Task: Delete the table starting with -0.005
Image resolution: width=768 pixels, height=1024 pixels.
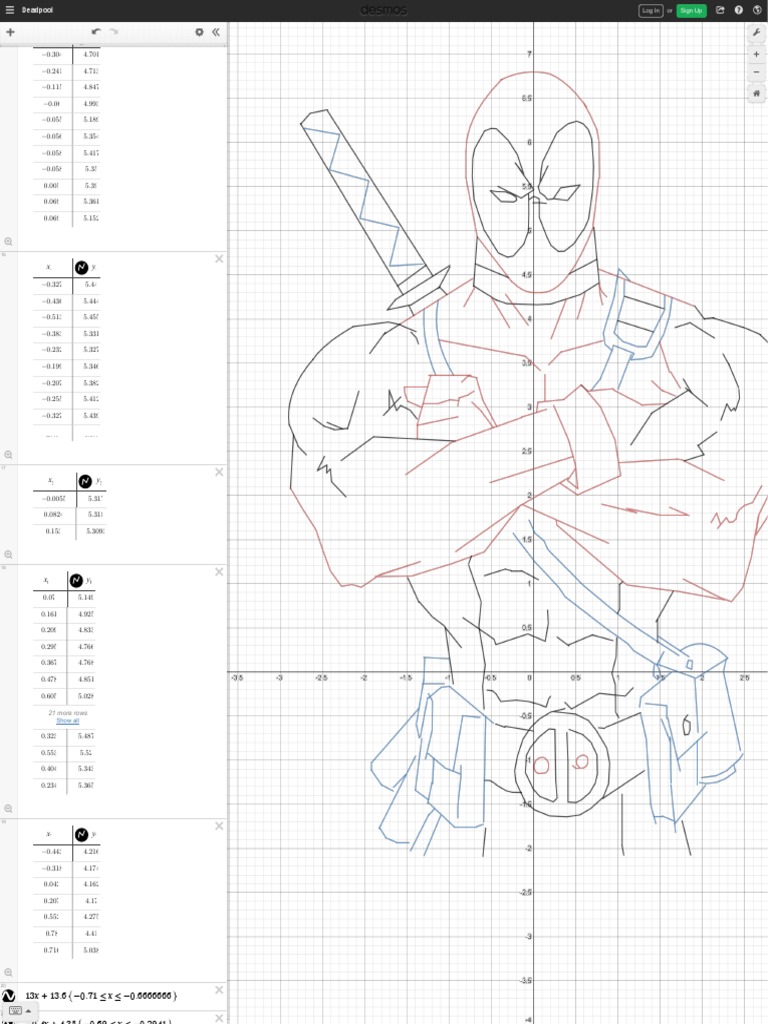Action: tap(219, 472)
